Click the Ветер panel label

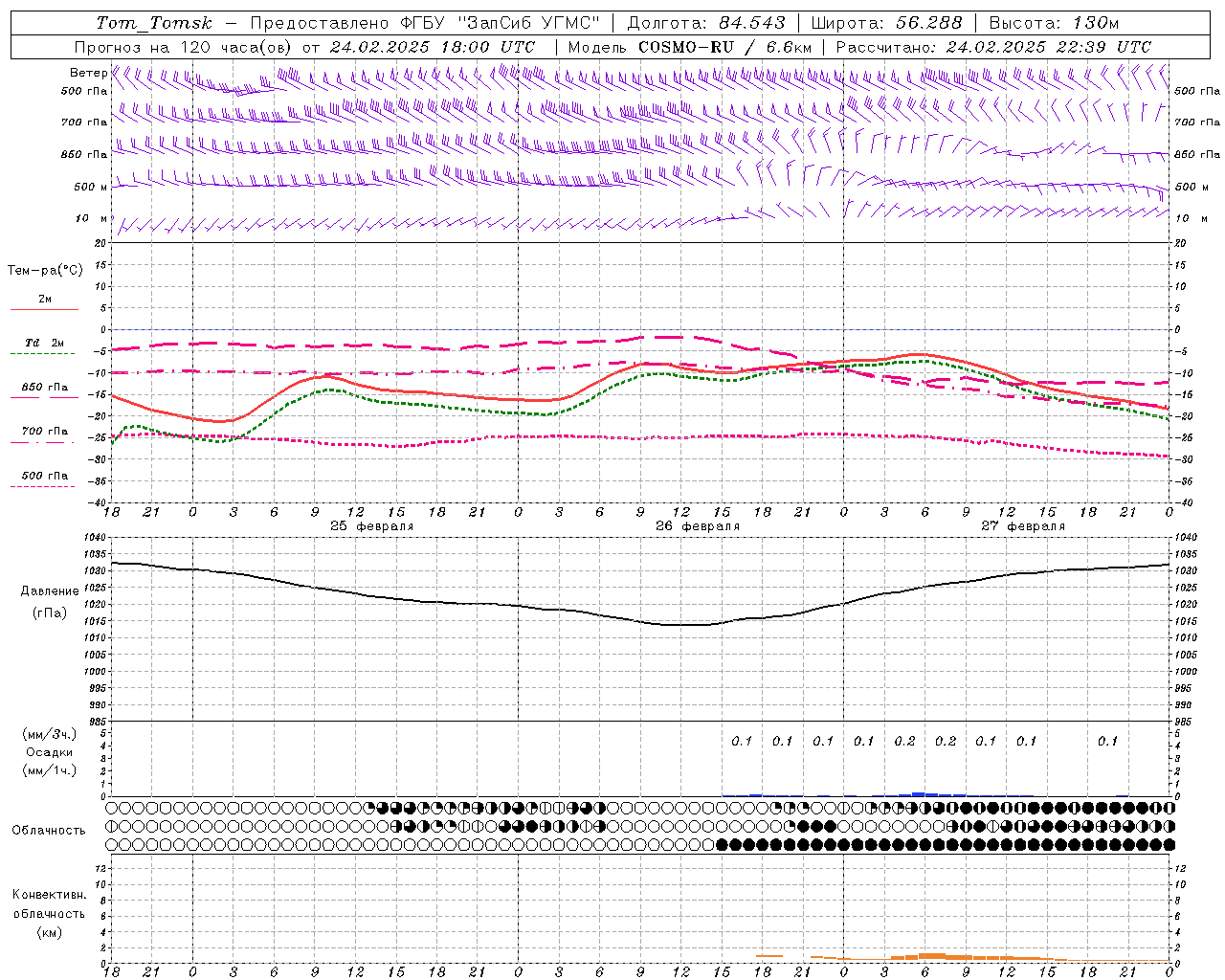point(88,73)
